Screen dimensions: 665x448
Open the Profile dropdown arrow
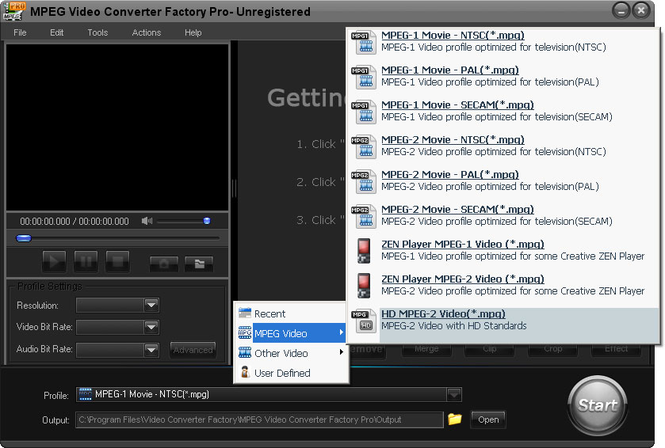[x=454, y=394]
